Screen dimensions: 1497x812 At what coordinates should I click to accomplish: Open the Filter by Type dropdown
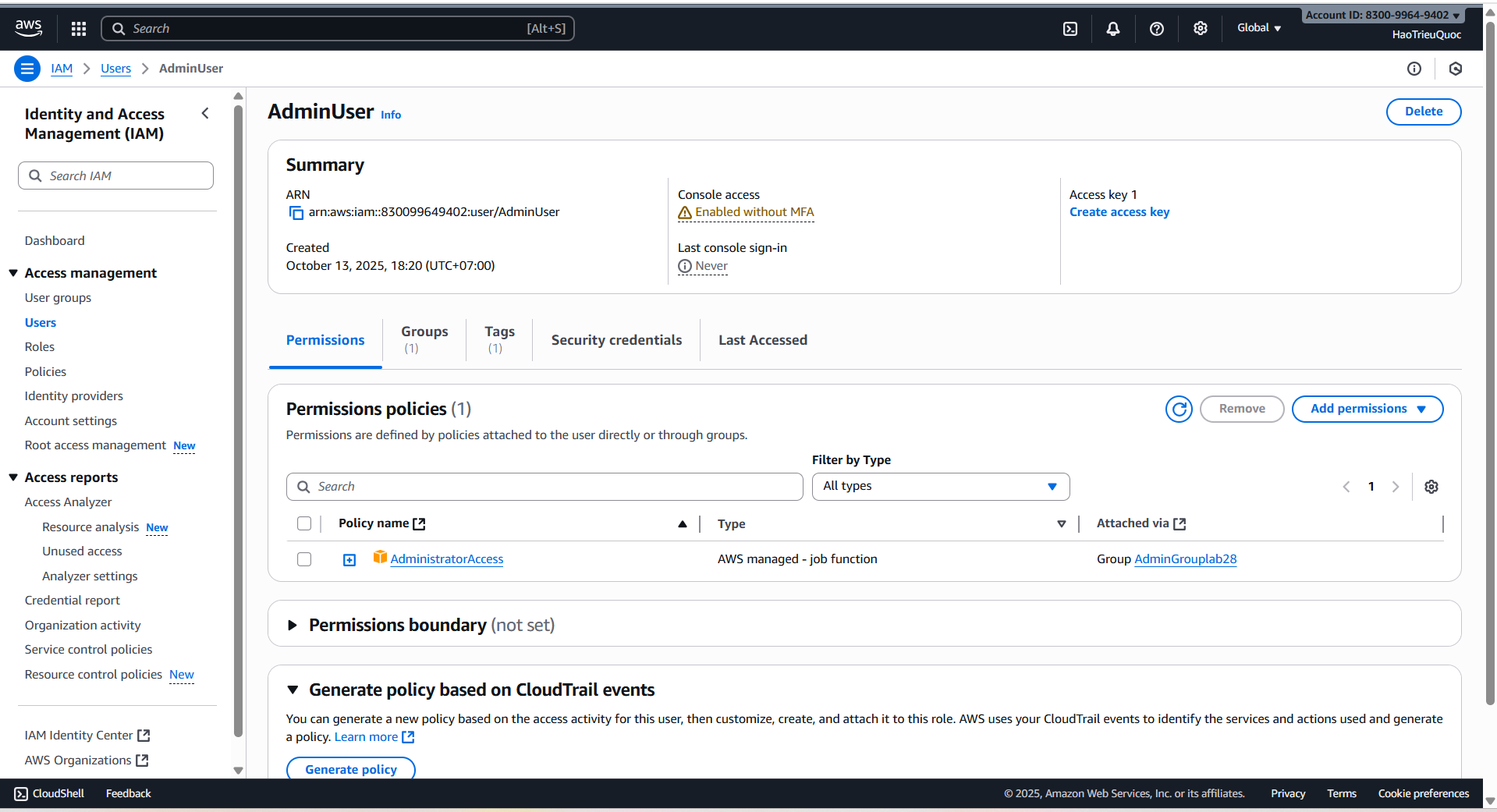click(x=940, y=487)
